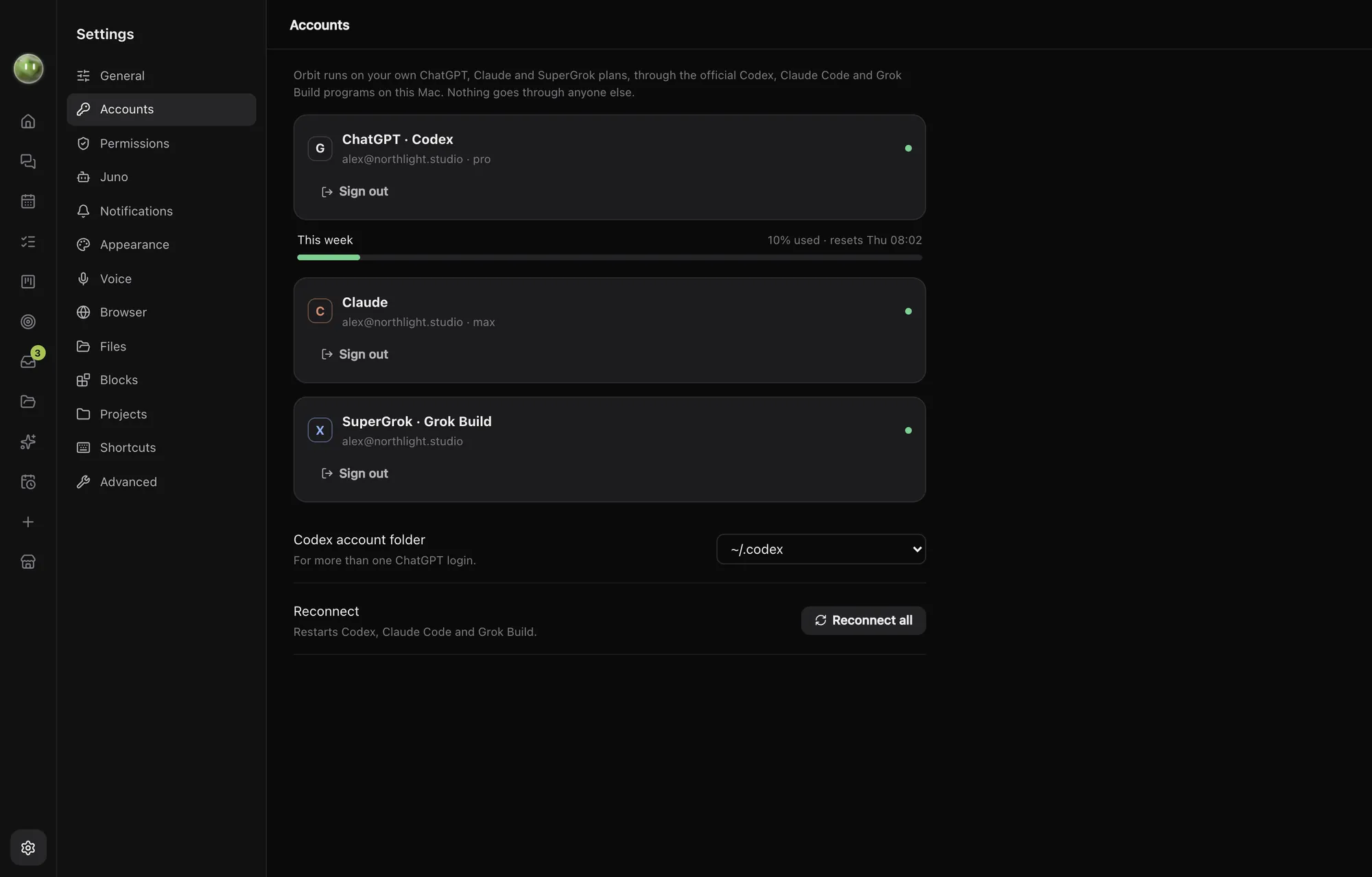Open Permissions settings
This screenshot has width=1372, height=877.
coord(161,143)
